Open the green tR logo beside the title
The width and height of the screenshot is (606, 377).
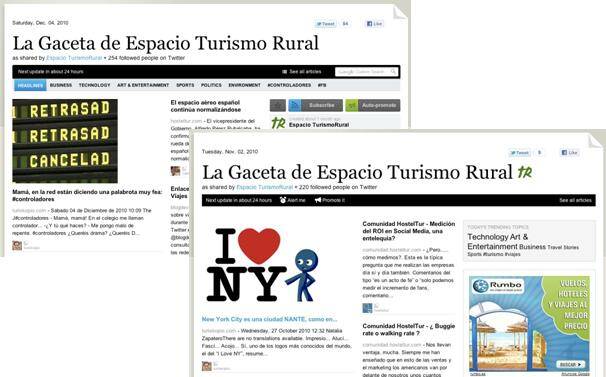coord(525,172)
